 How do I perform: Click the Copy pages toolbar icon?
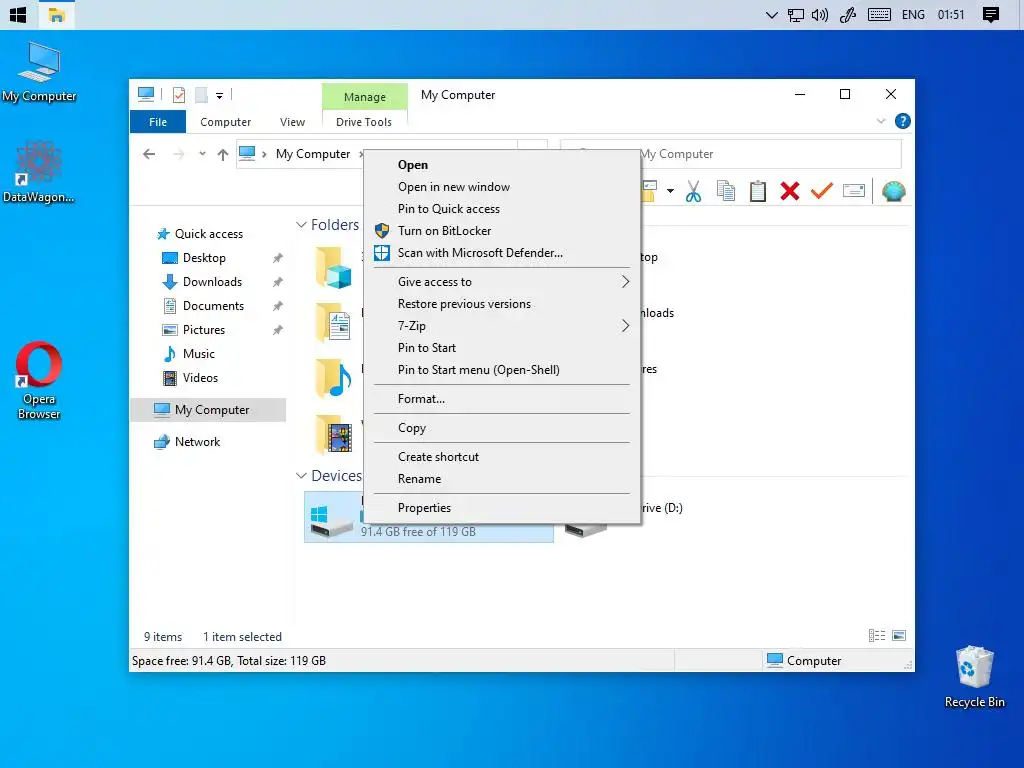[x=726, y=191]
